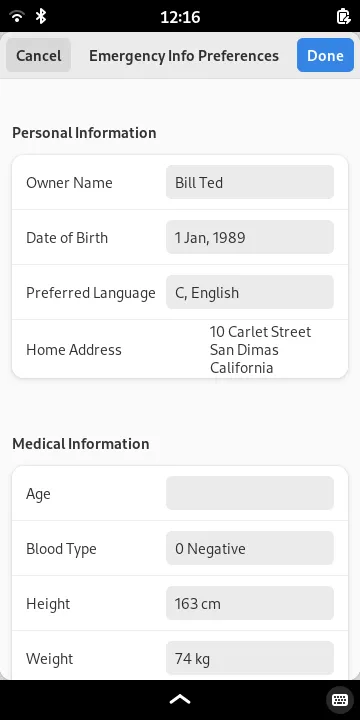Tap the bottom bar up chevron

180,699
